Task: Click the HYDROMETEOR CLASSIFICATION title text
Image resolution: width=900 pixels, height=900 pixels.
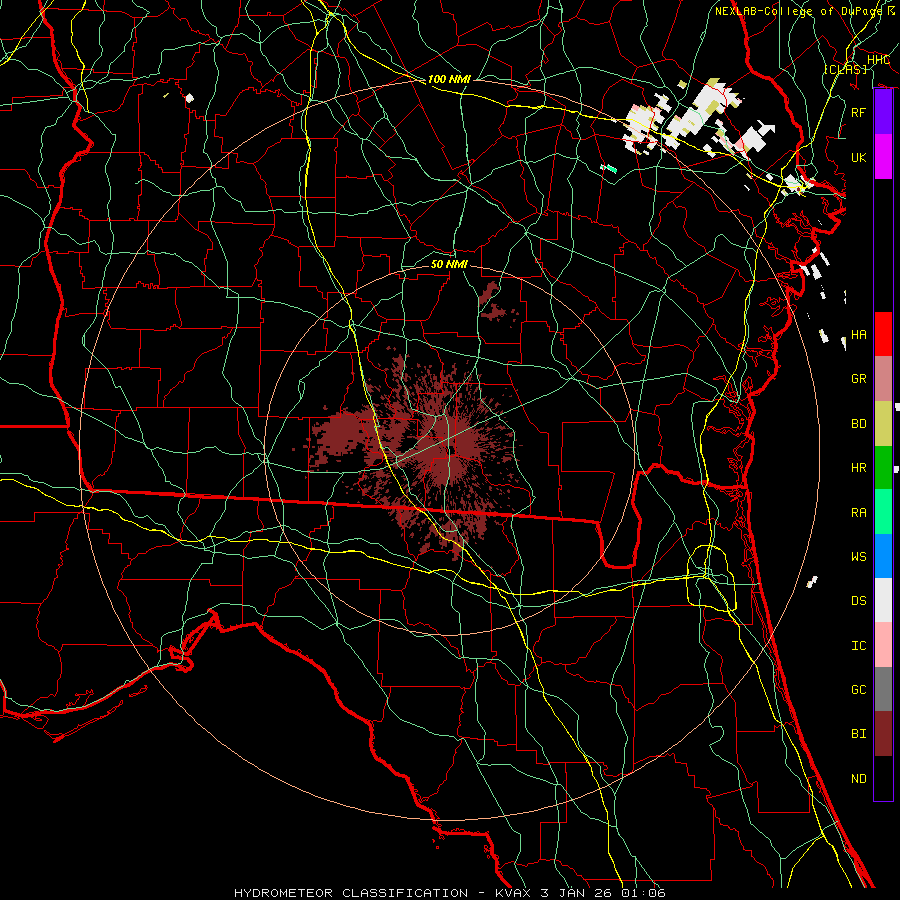Action: 351,893
